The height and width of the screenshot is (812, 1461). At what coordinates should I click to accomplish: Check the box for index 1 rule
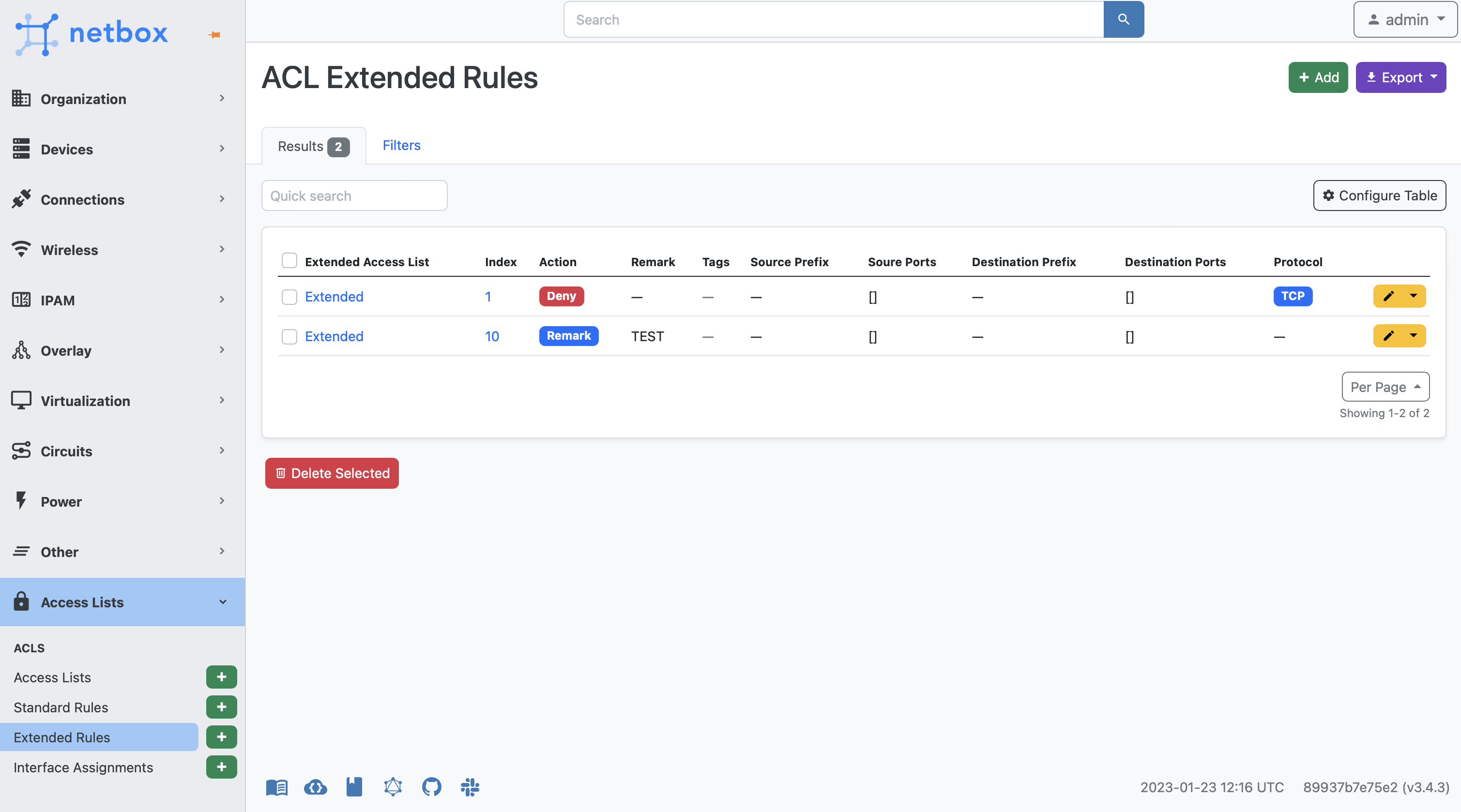[289, 297]
